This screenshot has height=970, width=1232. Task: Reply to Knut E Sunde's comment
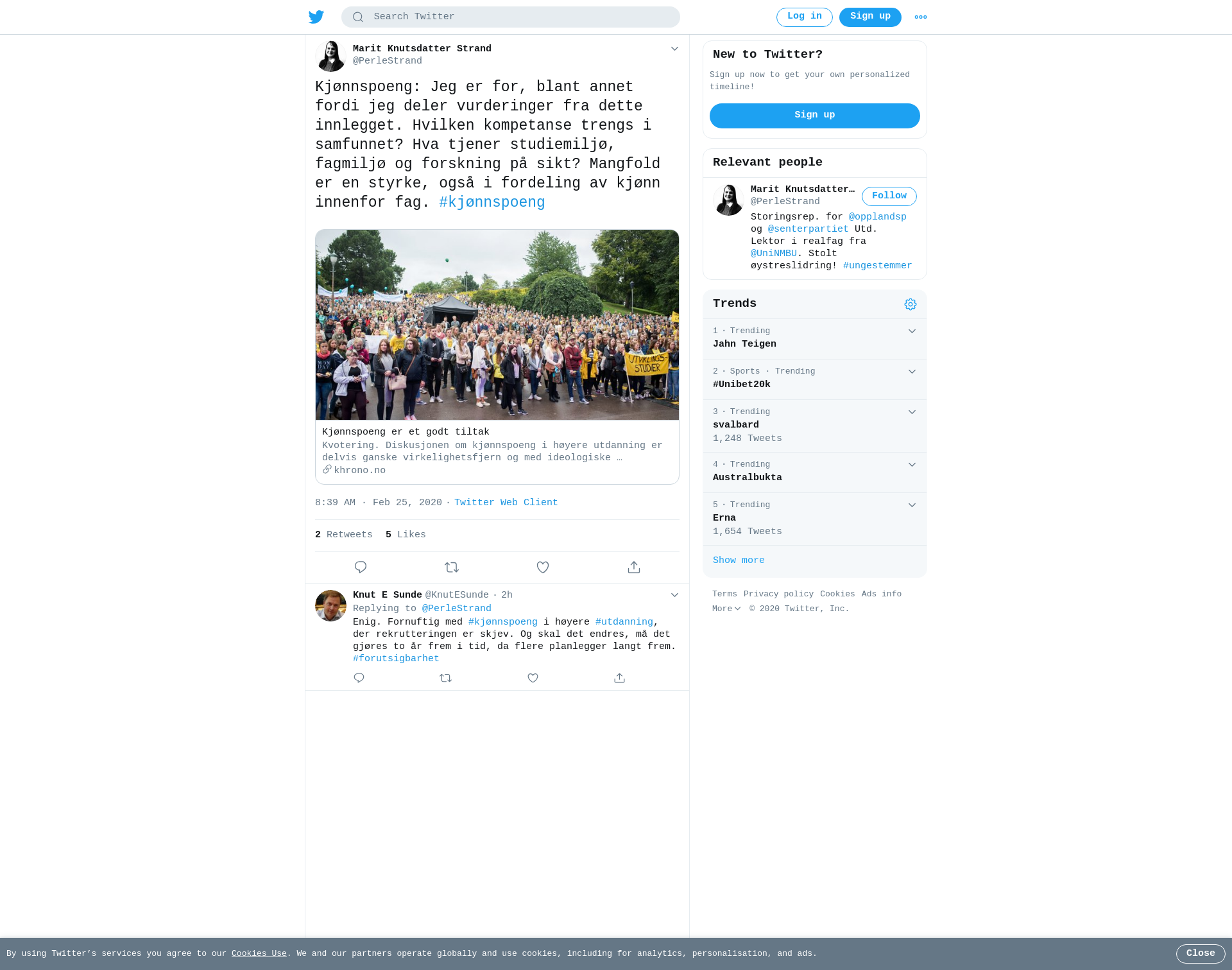[x=359, y=678]
